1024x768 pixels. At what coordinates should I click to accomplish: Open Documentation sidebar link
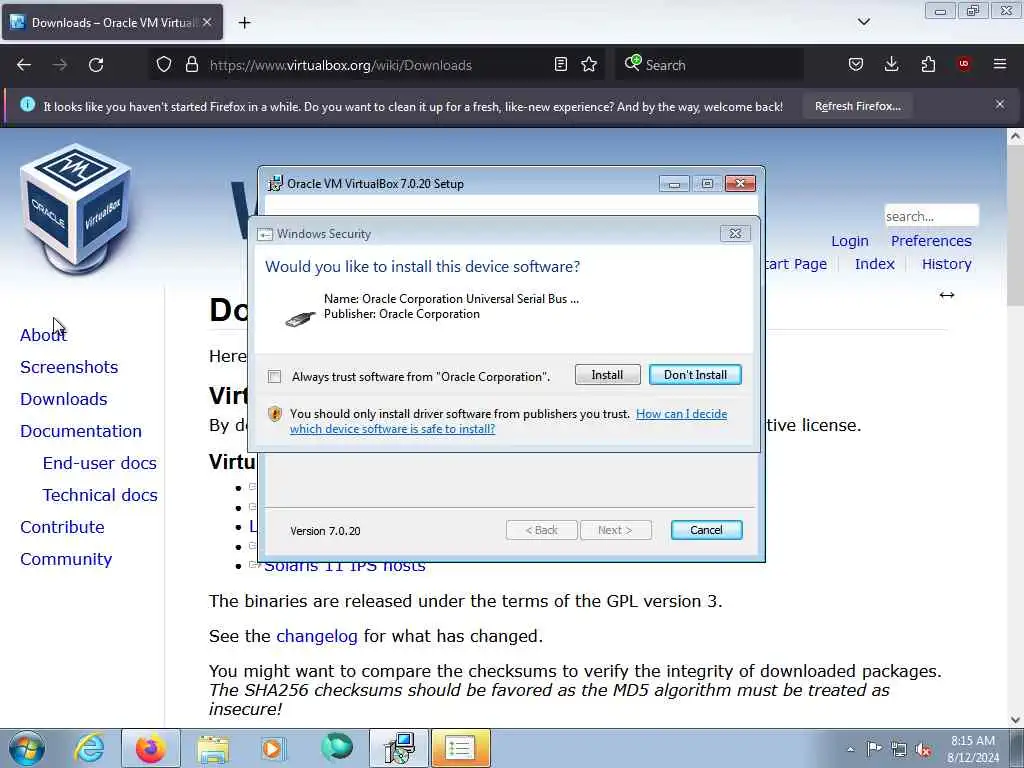click(x=81, y=431)
